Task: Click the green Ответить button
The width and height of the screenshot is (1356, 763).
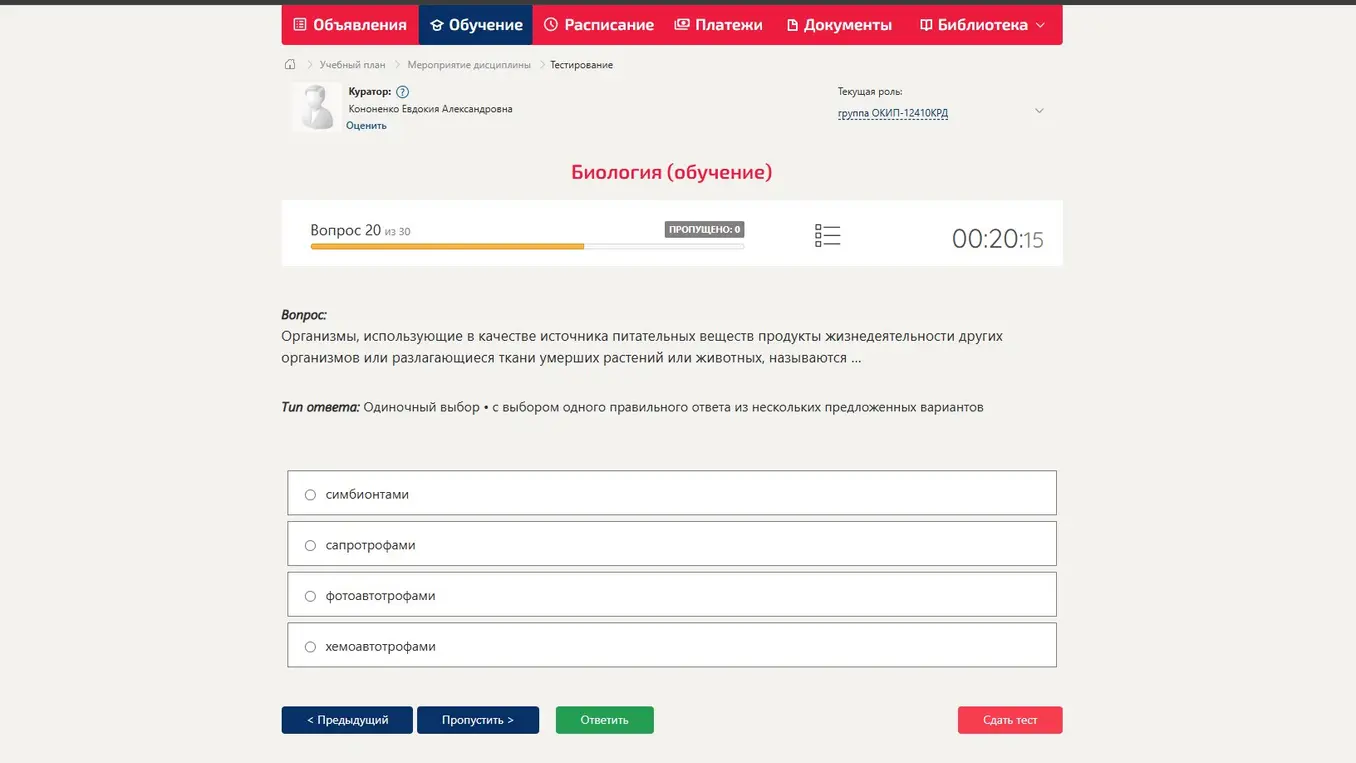Action: pos(605,720)
